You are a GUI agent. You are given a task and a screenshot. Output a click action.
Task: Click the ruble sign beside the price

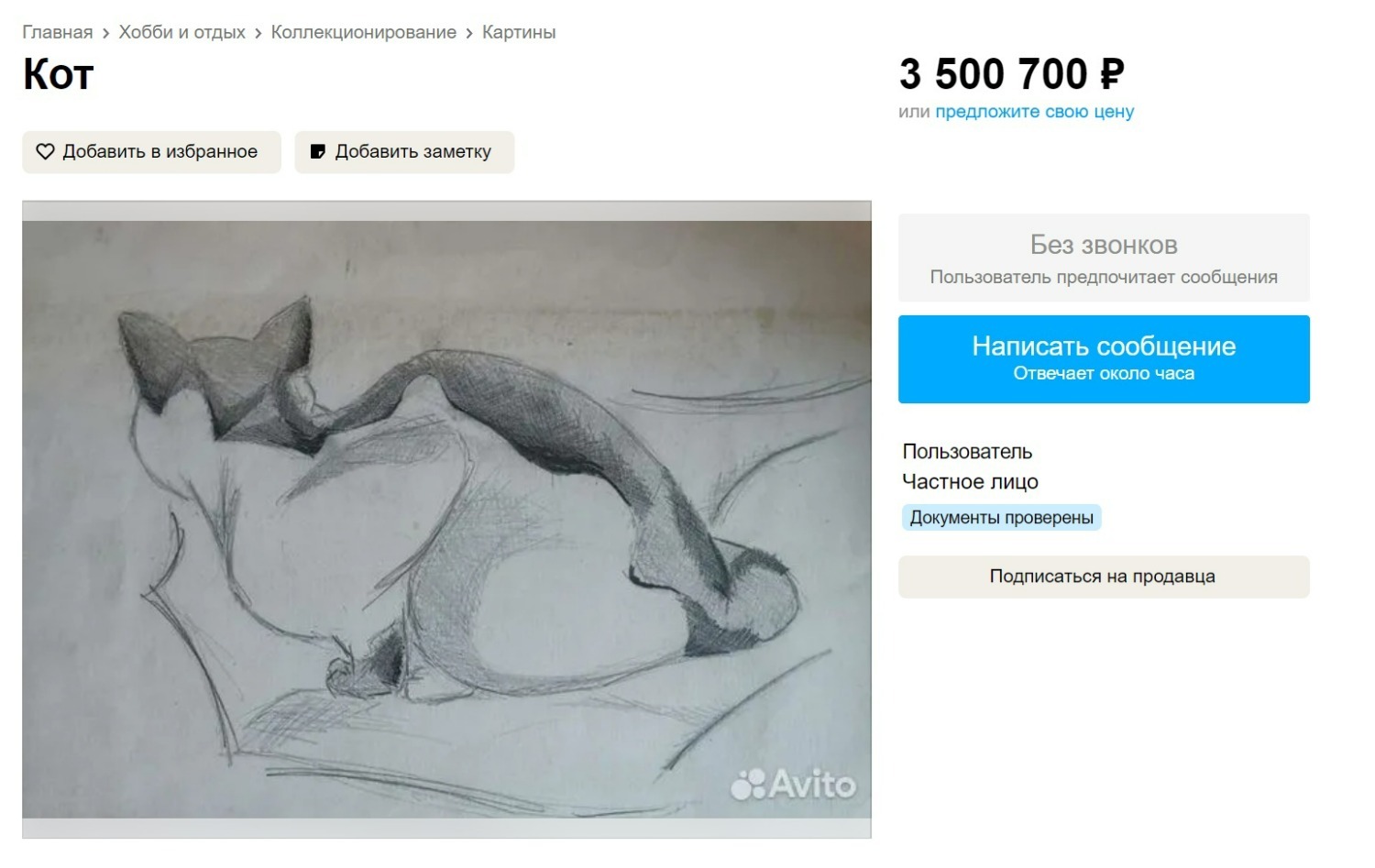1111,74
